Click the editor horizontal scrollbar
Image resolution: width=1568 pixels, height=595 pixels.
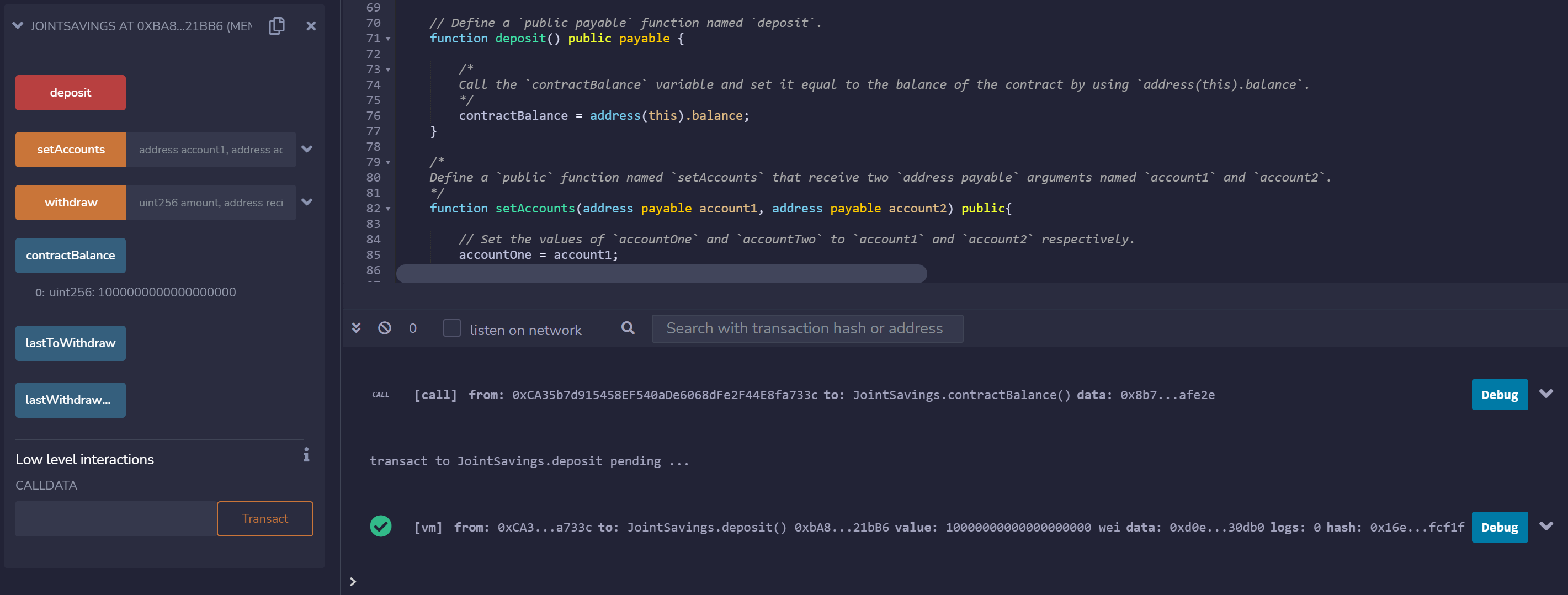pyautogui.click(x=661, y=273)
